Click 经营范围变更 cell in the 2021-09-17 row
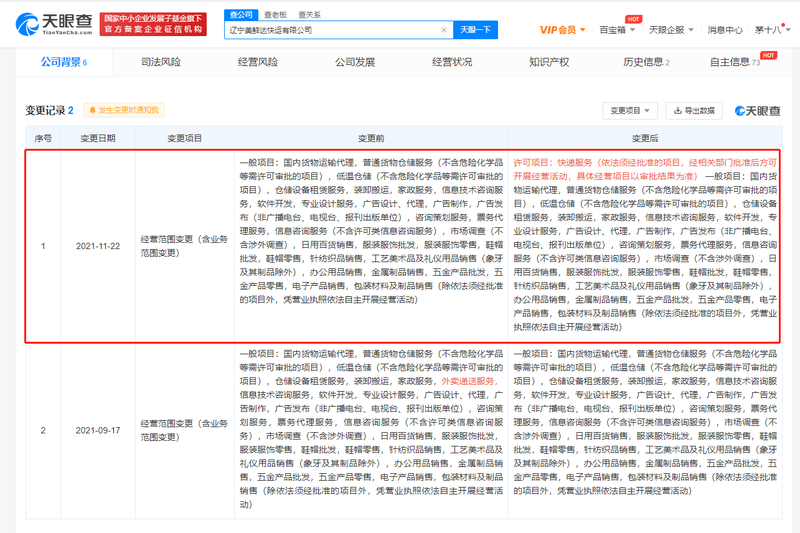Viewport: 800px width, 533px height. pyautogui.click(x=184, y=430)
